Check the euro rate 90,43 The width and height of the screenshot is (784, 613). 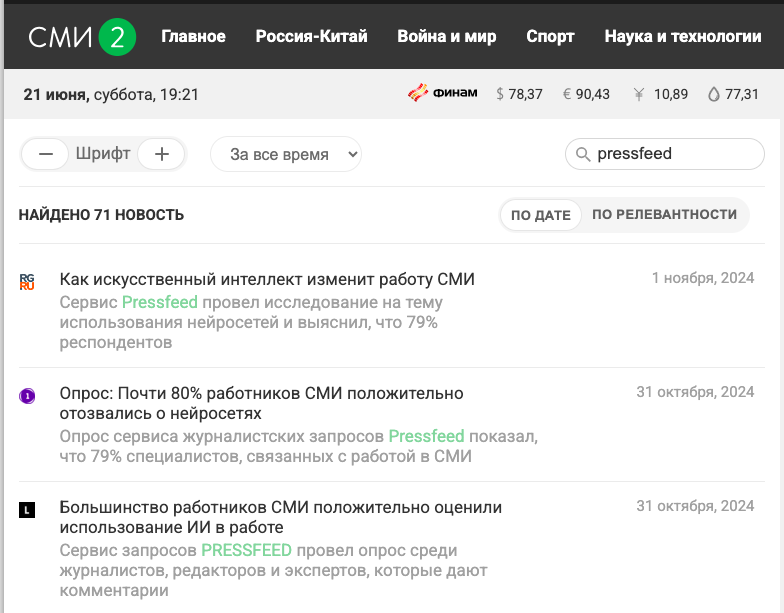coord(586,94)
